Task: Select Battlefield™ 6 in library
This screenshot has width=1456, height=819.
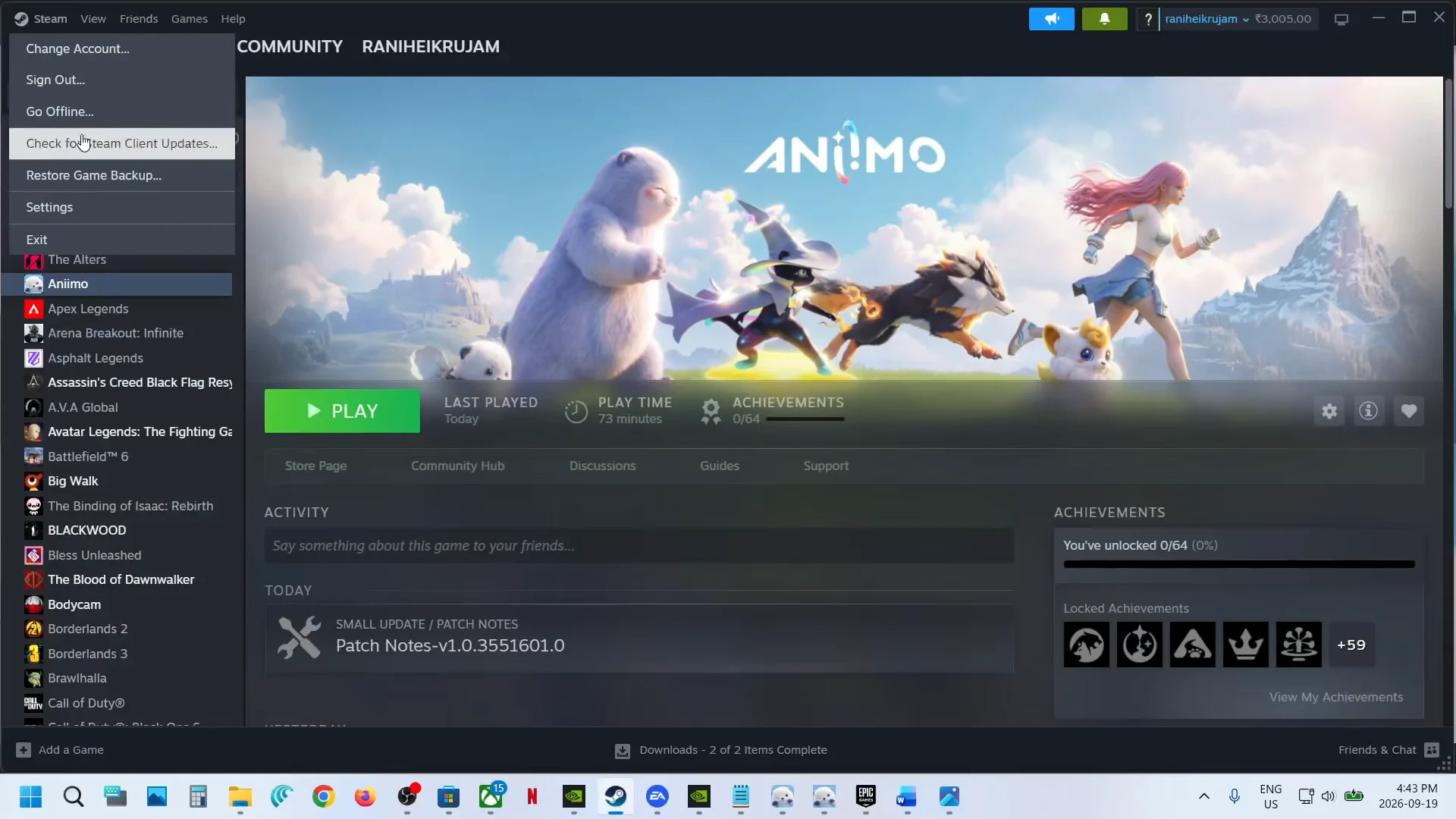Action: tap(117, 457)
